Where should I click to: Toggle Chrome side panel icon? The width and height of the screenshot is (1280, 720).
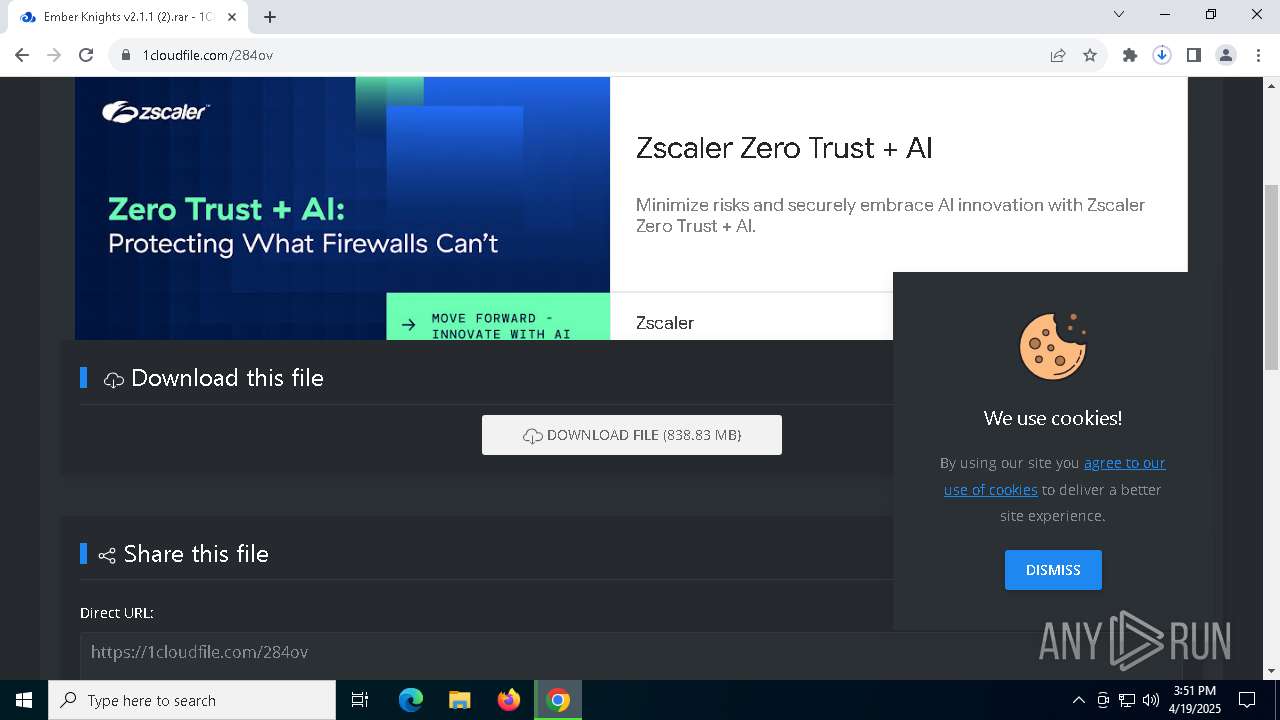click(1194, 55)
